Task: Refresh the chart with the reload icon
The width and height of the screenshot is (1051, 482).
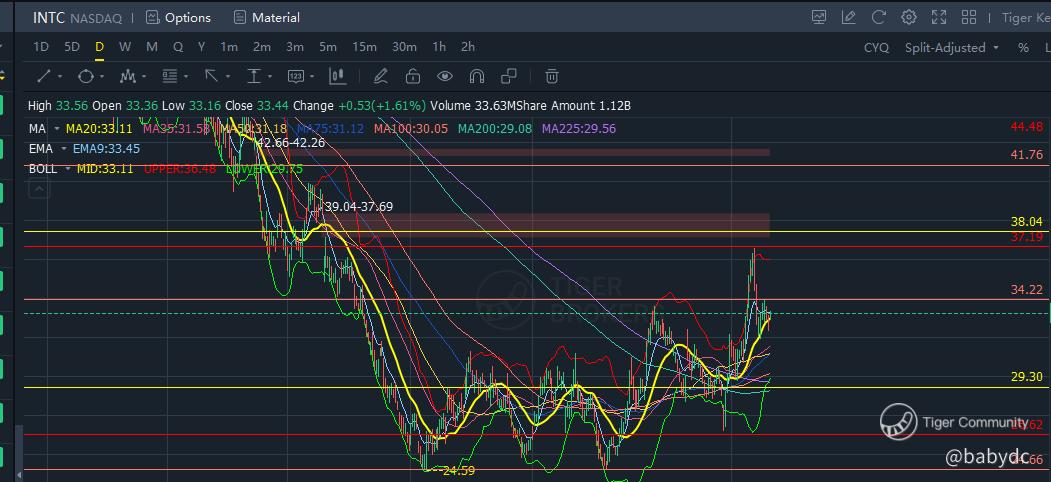Action: point(879,17)
